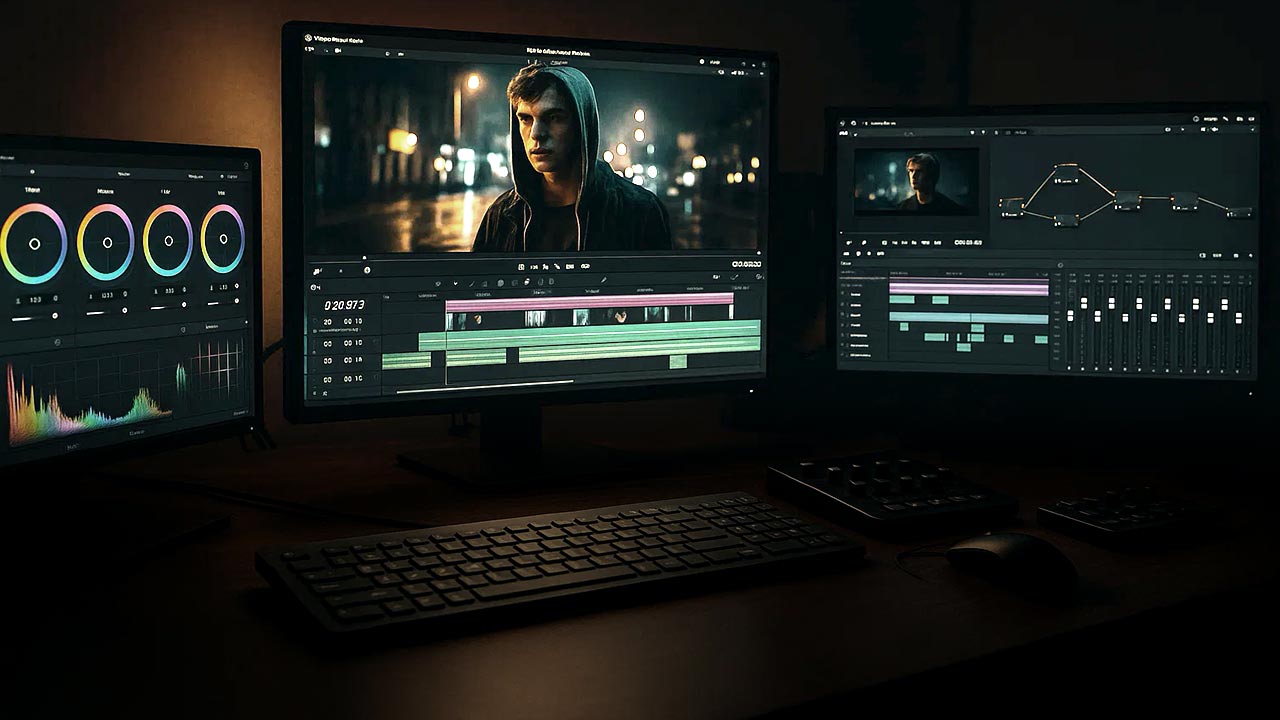Open the scope type dropdown above the histogram
This screenshot has height=720, width=1280.
pos(211,328)
